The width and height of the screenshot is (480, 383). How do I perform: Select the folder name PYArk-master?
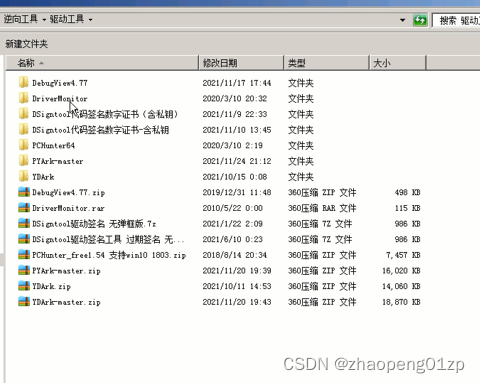coord(58,161)
